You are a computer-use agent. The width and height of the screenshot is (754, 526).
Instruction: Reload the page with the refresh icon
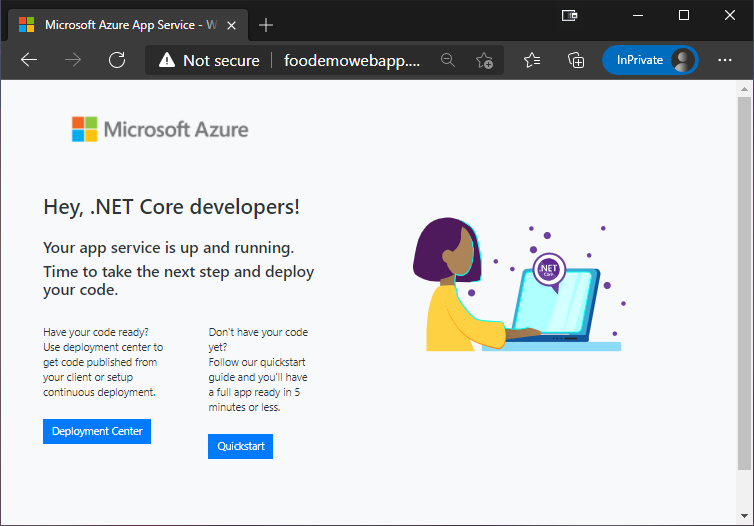pyautogui.click(x=117, y=60)
